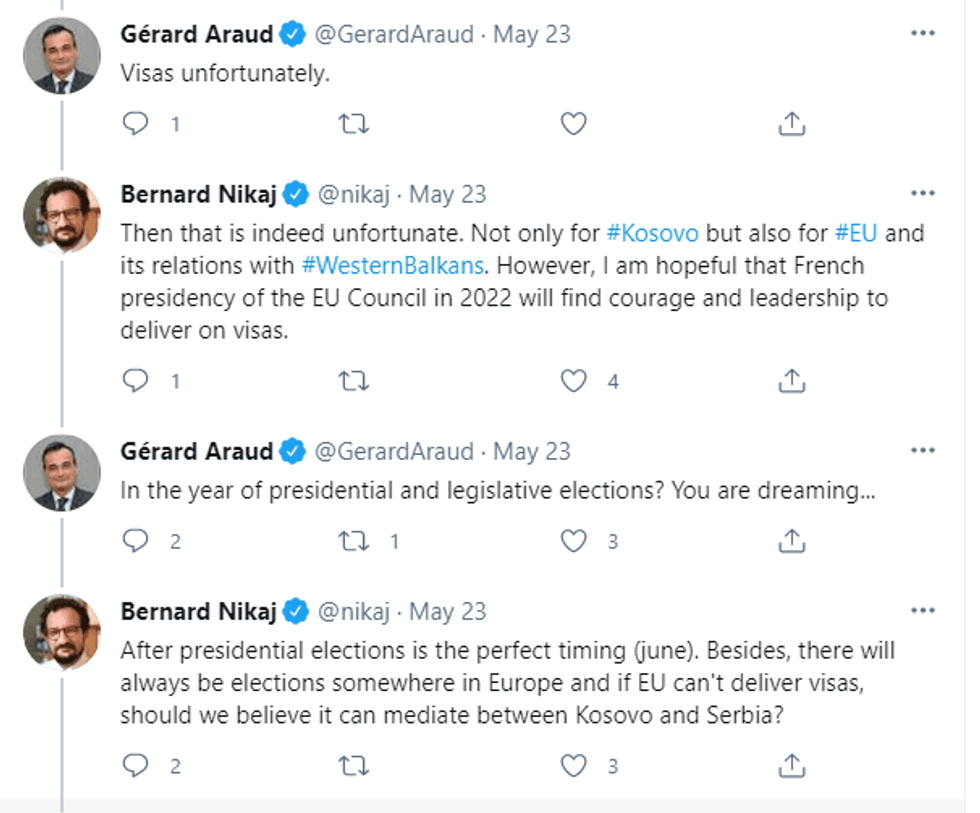980x813 pixels.
Task: Like the tweet mentioning French presidency
Action: point(572,381)
